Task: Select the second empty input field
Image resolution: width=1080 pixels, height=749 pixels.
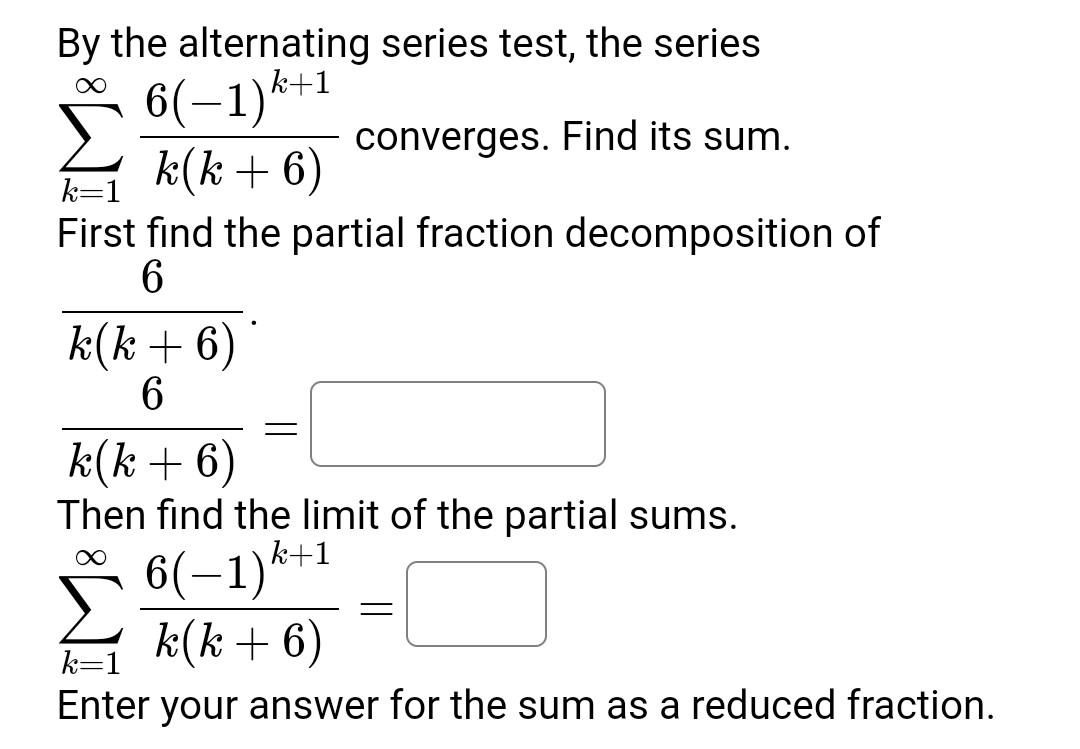Action: coord(477,603)
